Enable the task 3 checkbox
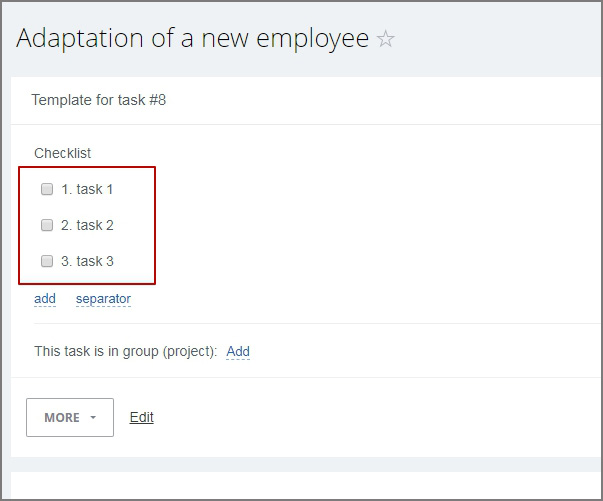This screenshot has width=603, height=501. click(x=47, y=261)
